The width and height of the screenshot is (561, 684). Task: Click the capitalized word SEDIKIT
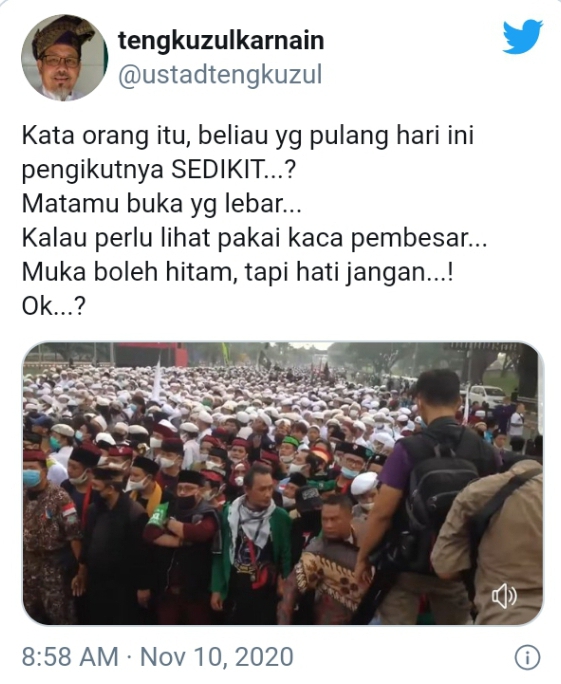coord(217,170)
